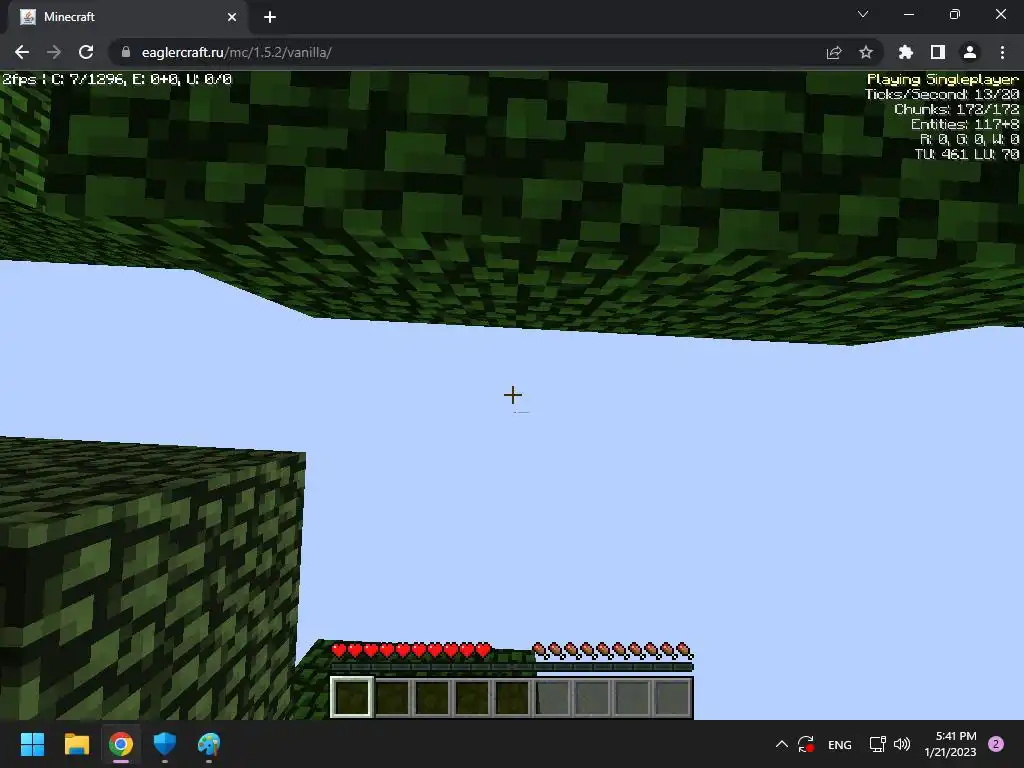Open a new browser tab

tap(270, 17)
